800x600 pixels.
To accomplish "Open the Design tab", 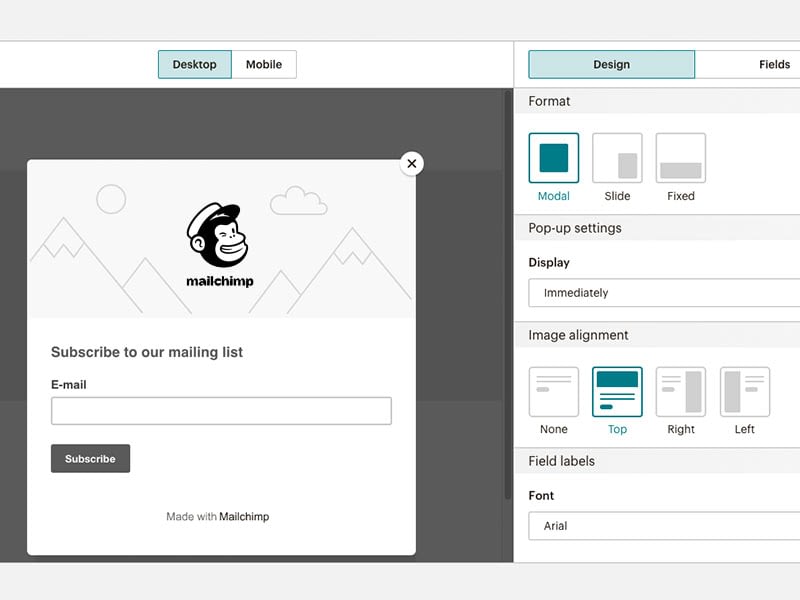I will [611, 64].
